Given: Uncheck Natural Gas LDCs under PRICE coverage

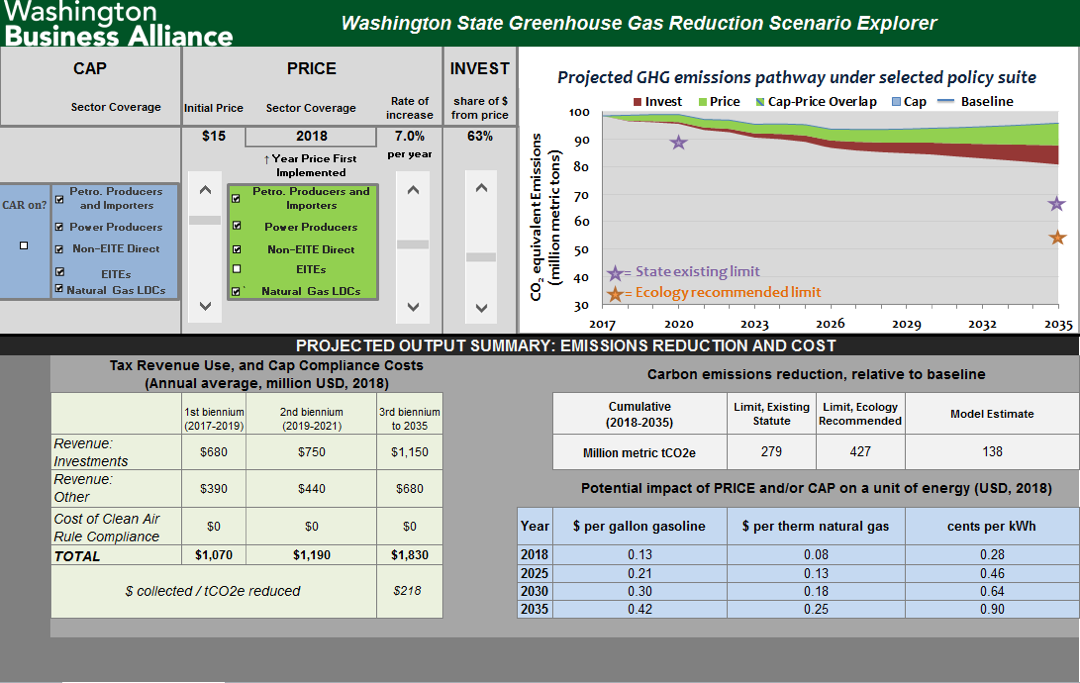Looking at the screenshot, I should [x=237, y=291].
